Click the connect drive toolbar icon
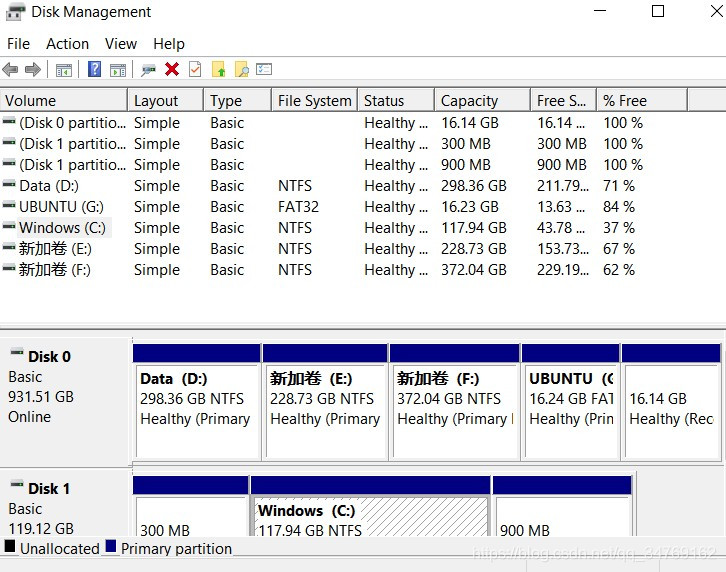The image size is (726, 572). 149,70
